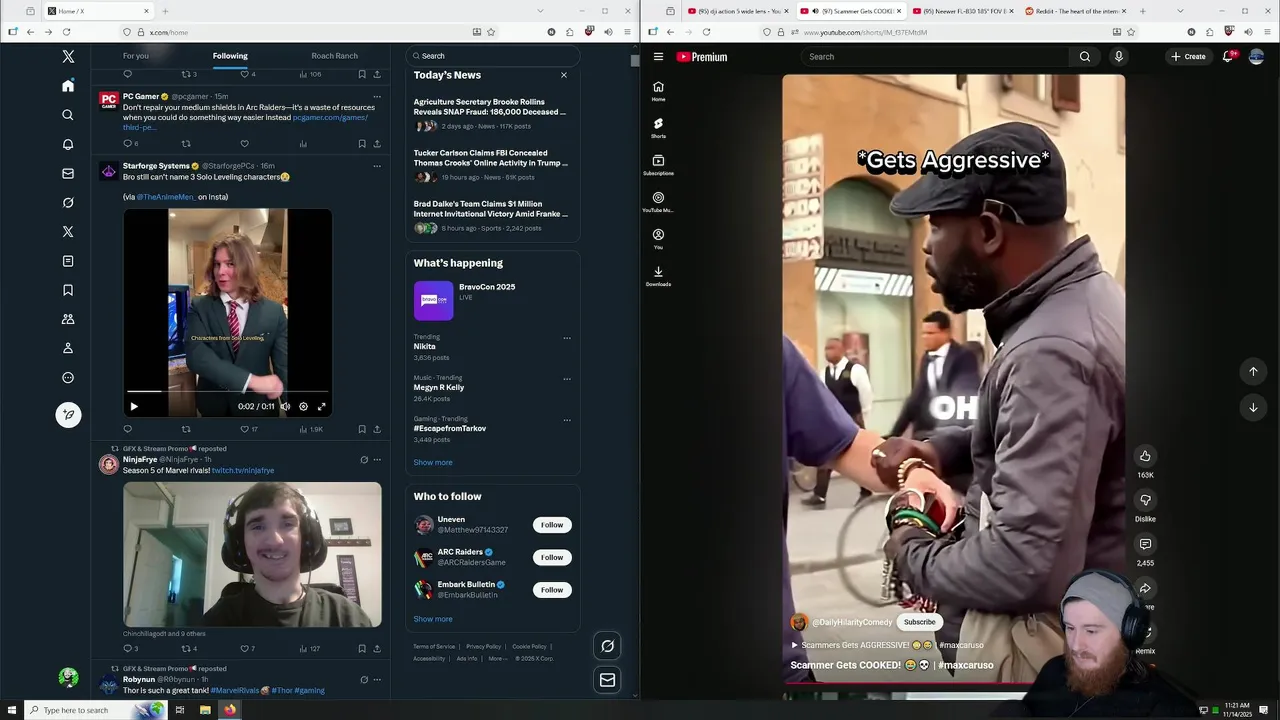This screenshot has width=1280, height=720.
Task: Open more options on NinjaFrye post
Action: (377, 460)
